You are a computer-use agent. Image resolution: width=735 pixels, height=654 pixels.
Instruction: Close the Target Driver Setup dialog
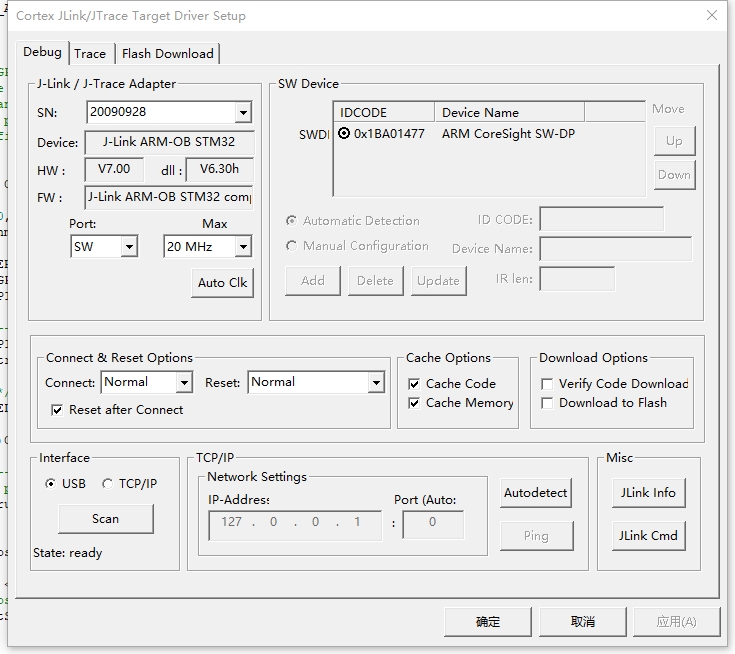711,16
